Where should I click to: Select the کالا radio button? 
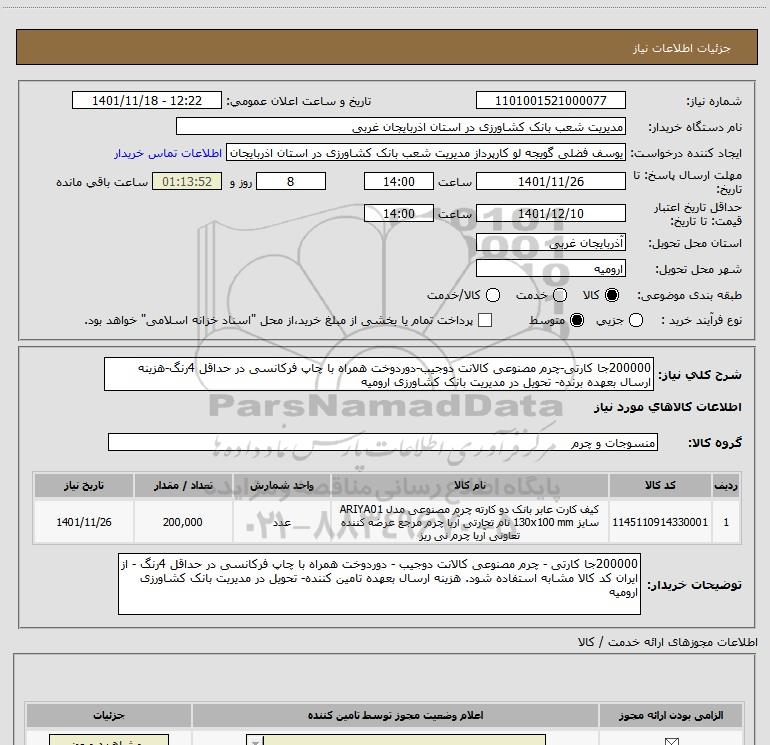[x=612, y=295]
